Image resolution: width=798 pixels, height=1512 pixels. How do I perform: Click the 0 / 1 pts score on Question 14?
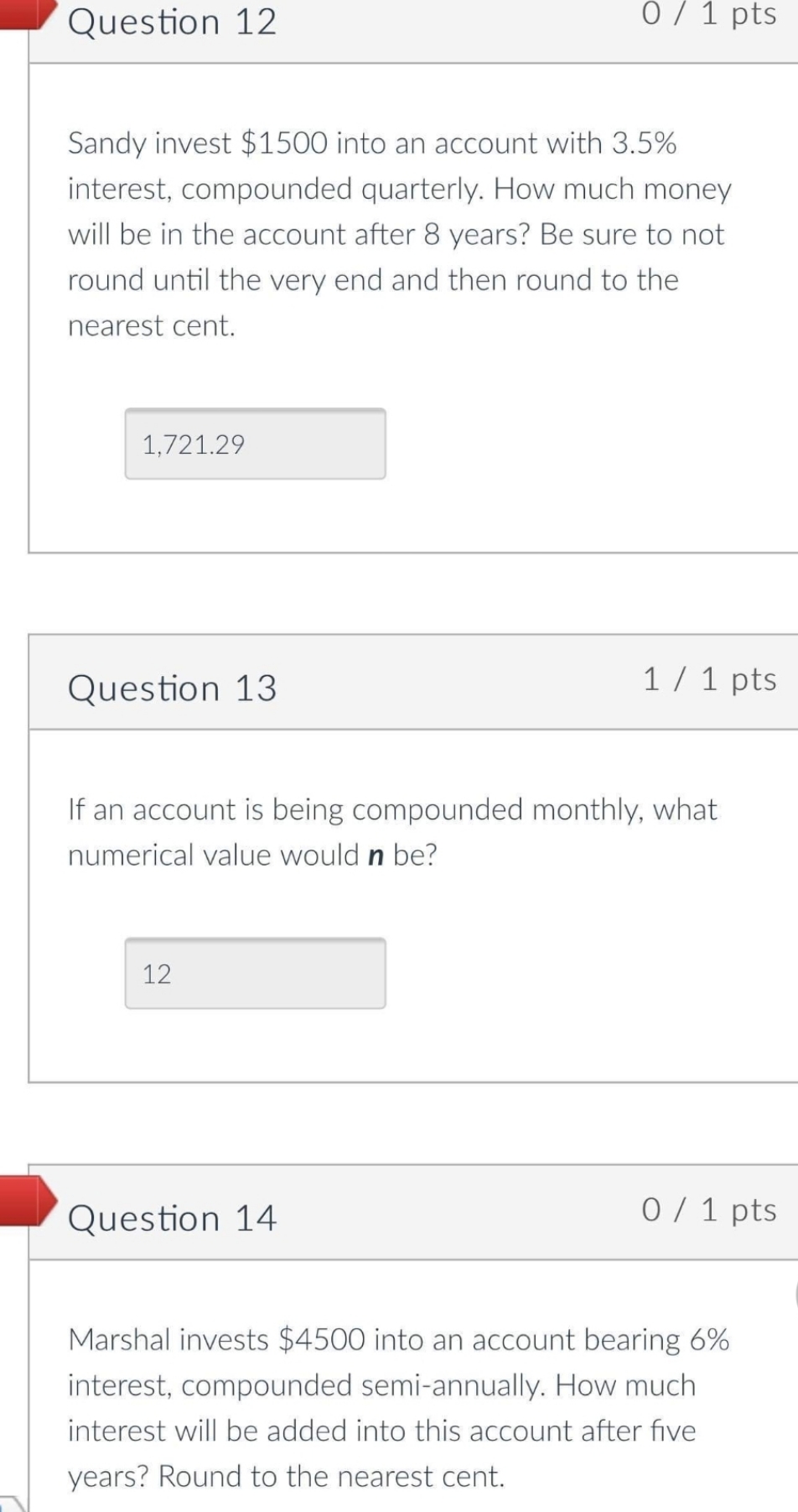708,1210
